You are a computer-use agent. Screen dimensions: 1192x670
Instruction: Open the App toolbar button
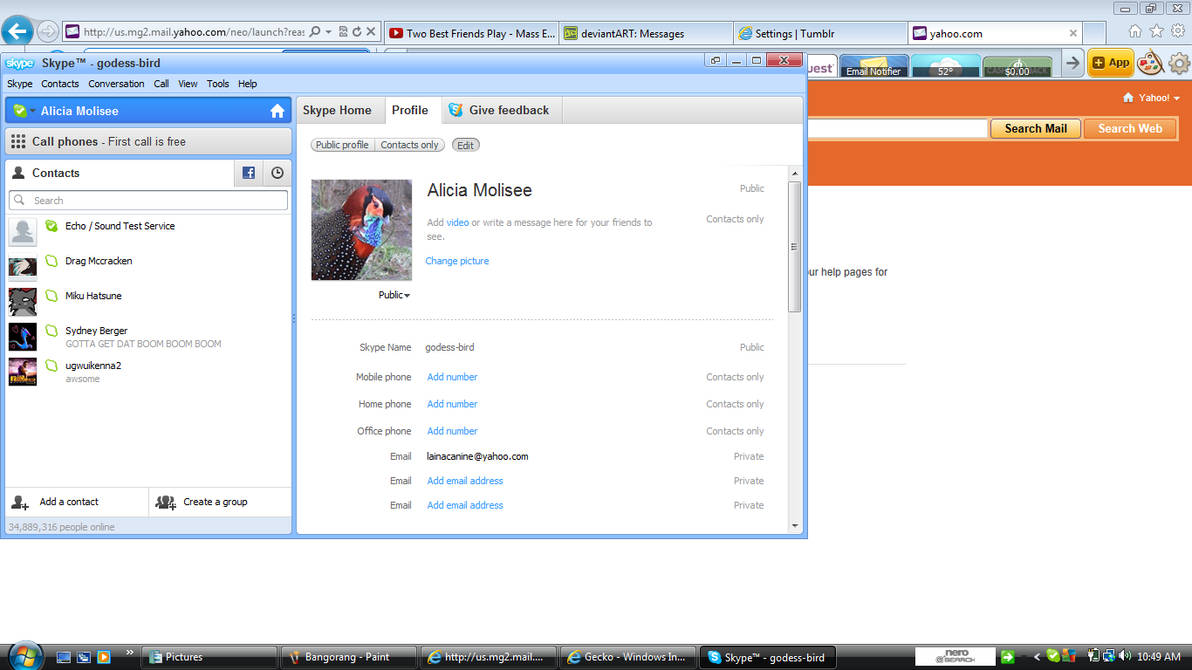pos(1111,63)
